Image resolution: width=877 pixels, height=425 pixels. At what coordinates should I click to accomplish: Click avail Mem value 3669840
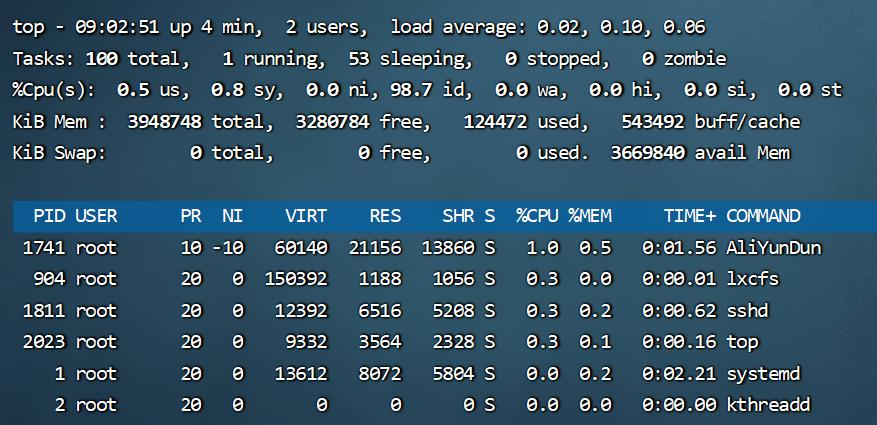pyautogui.click(x=648, y=153)
